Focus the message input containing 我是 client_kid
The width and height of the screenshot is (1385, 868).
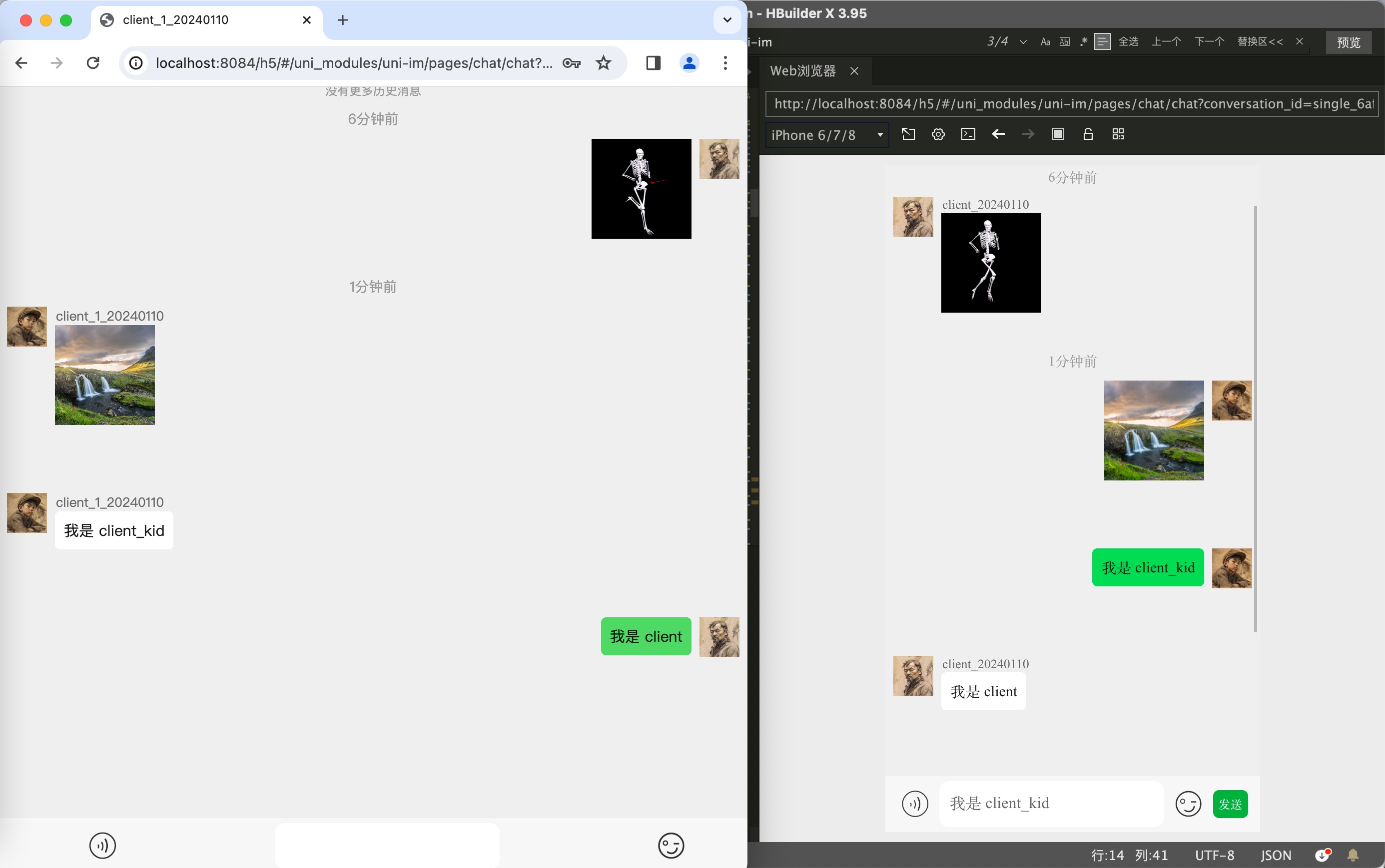point(1051,803)
